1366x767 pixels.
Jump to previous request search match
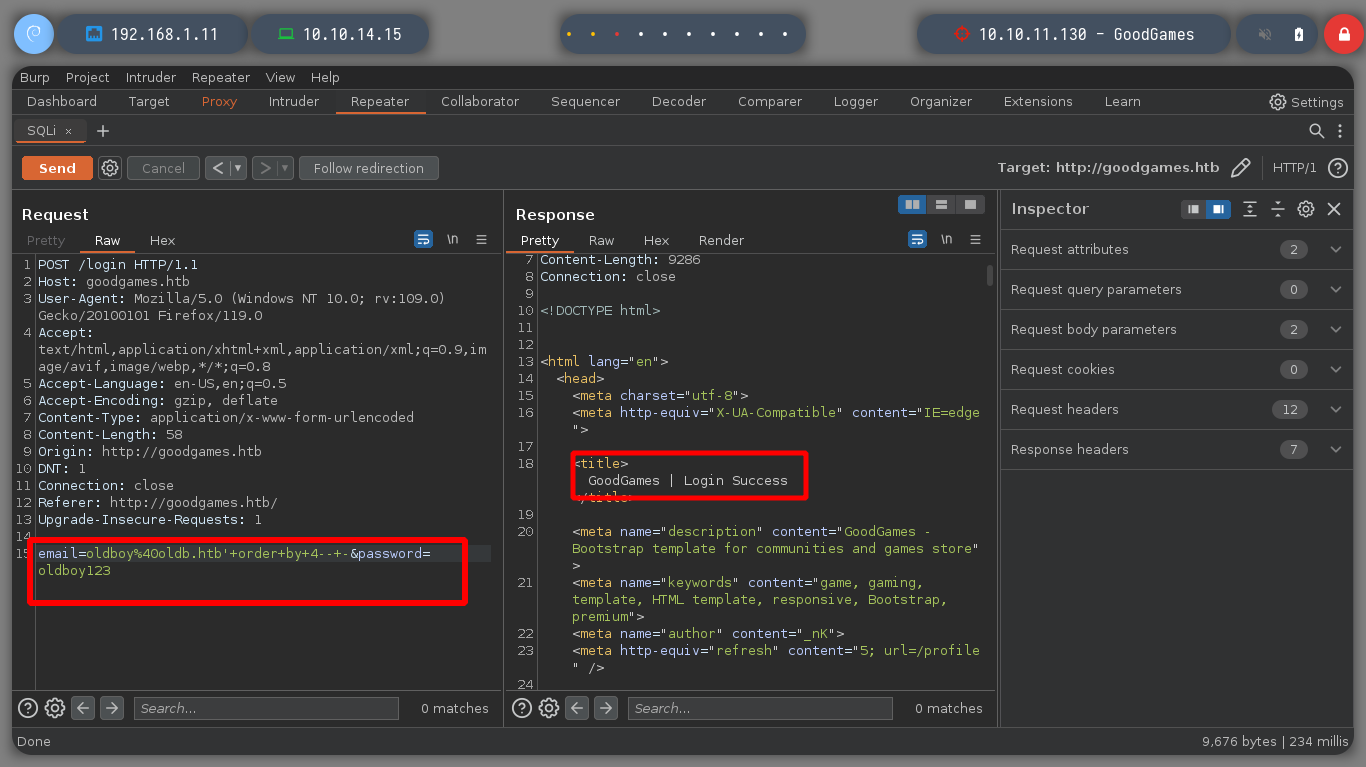84,708
